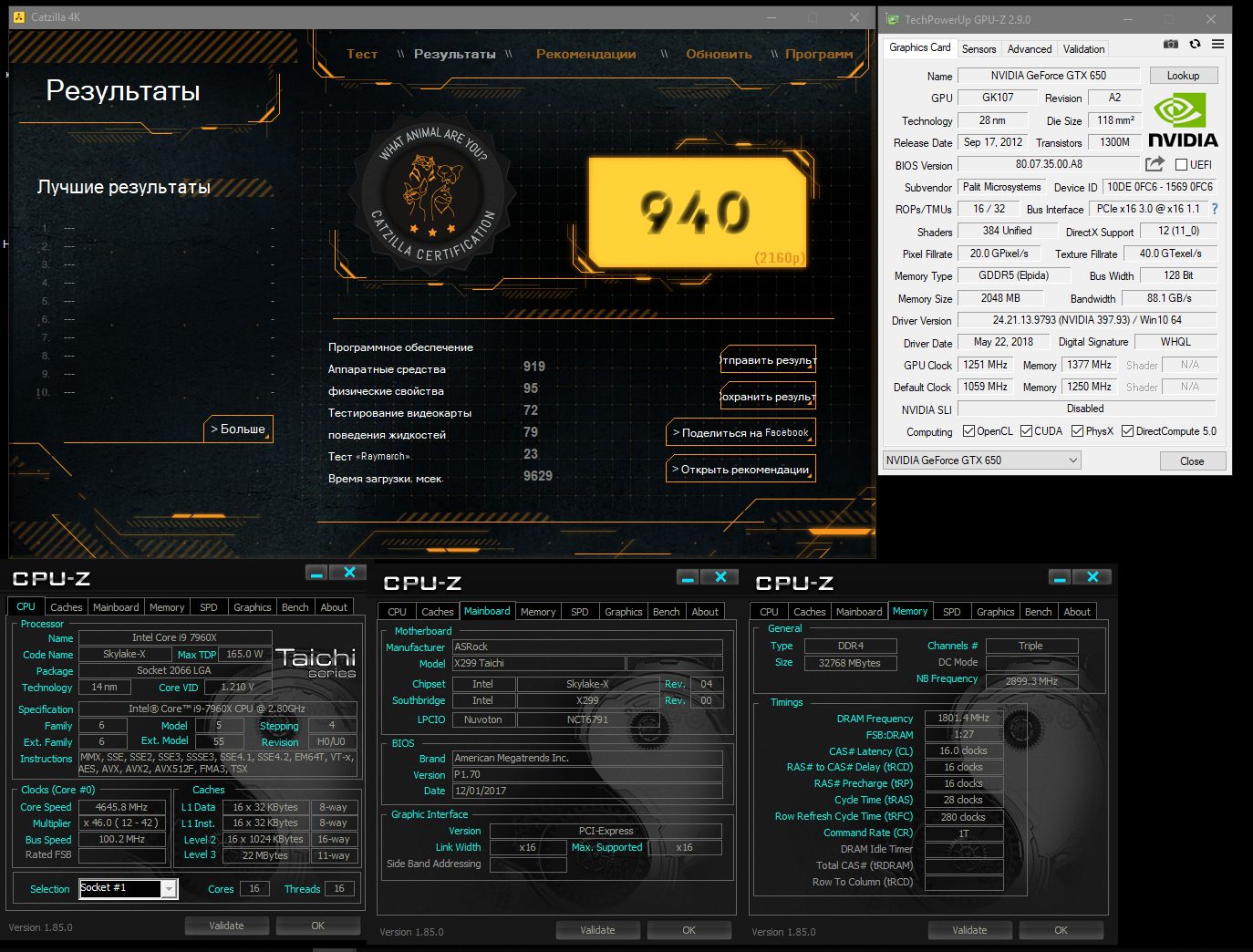Click Validate in the first CPU-Z window (CPU tab)
The height and width of the screenshot is (952, 1253).
[x=226, y=926]
